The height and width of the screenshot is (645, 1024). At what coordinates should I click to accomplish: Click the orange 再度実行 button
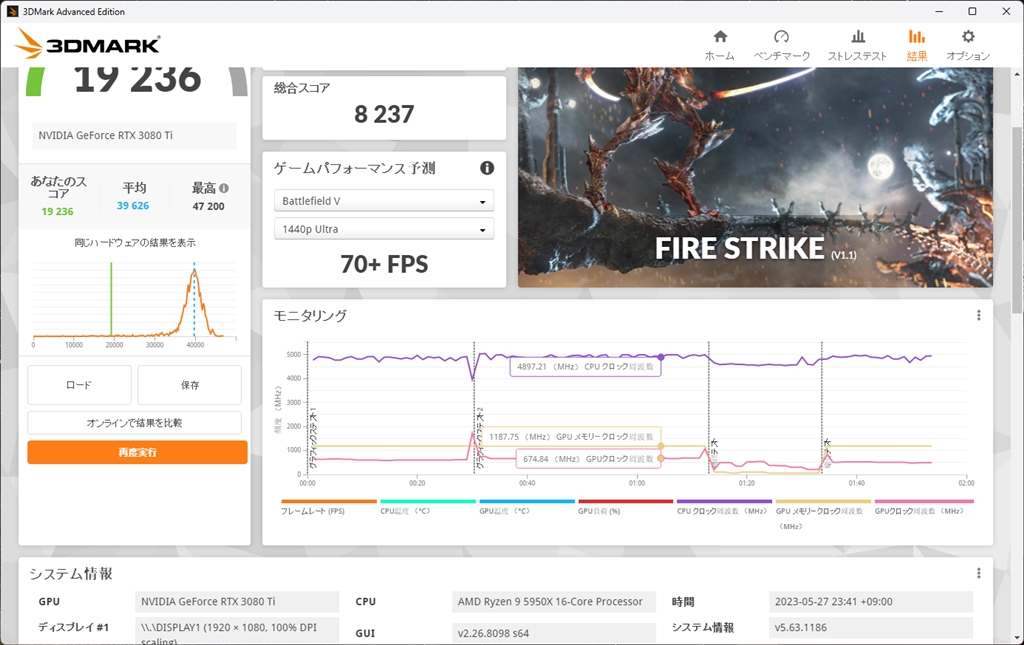click(x=137, y=452)
